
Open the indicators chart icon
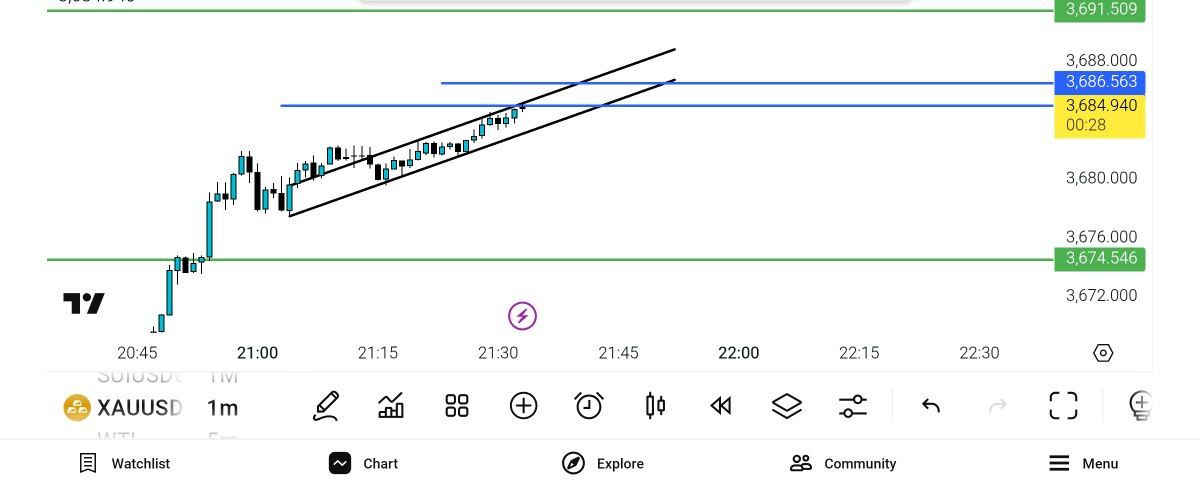pyautogui.click(x=391, y=405)
